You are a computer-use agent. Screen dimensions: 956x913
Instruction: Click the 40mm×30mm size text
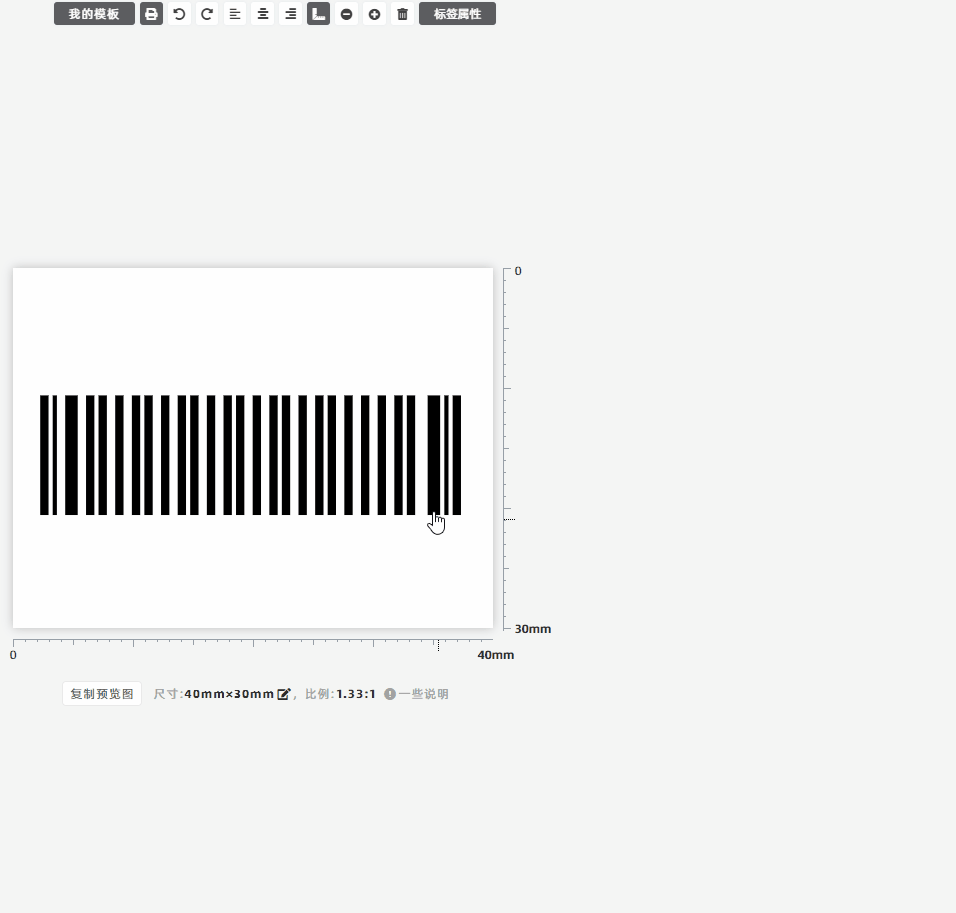[229, 694]
